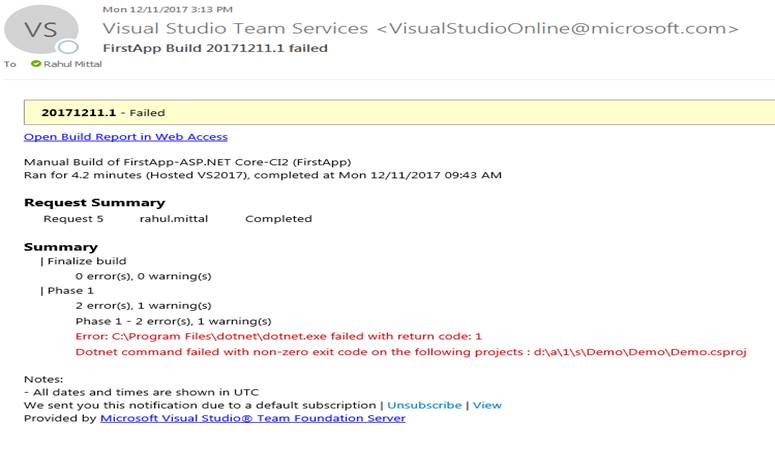Click All dates and times shown in UTC note

click(x=141, y=392)
